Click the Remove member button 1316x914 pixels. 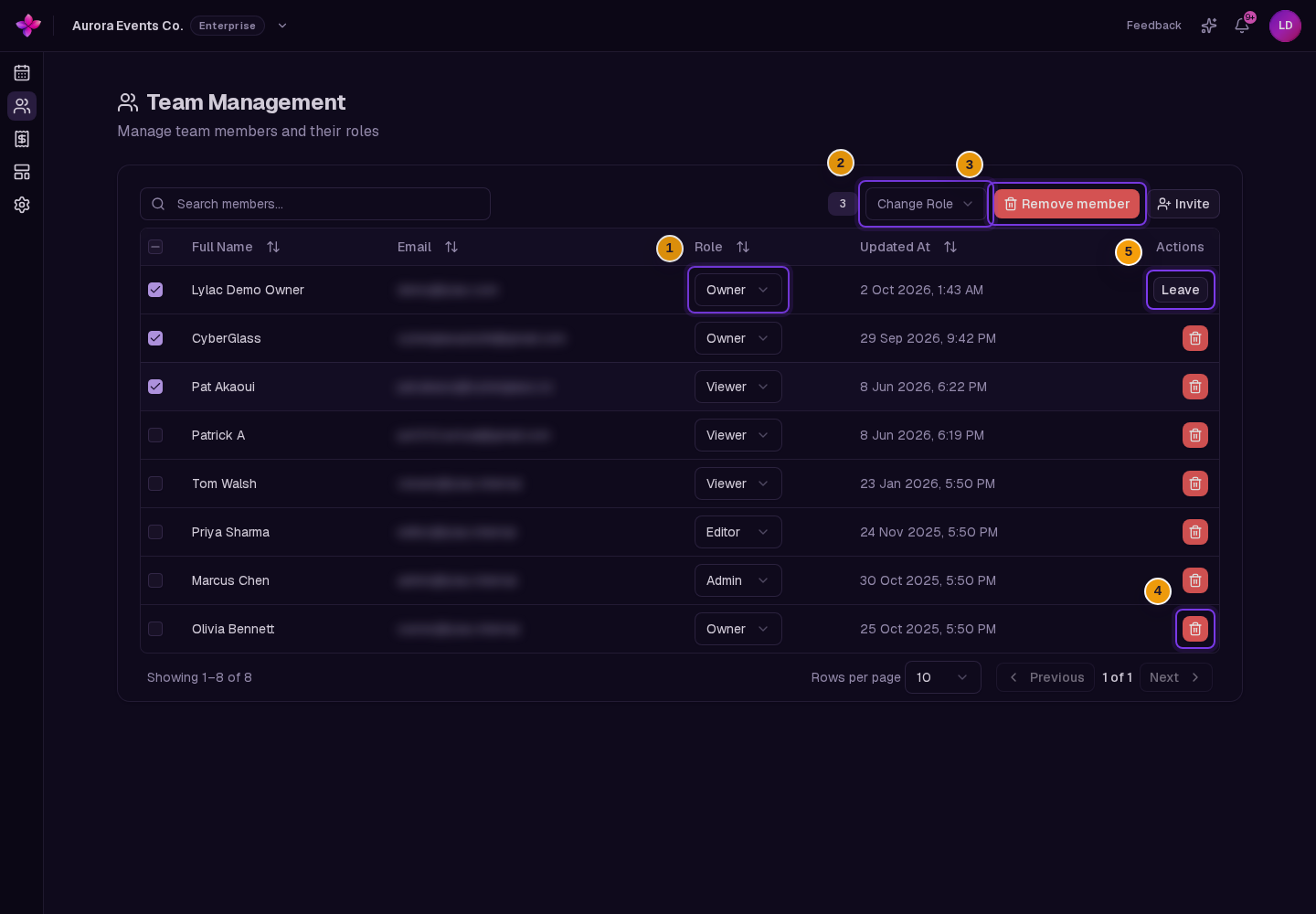[x=1067, y=204]
